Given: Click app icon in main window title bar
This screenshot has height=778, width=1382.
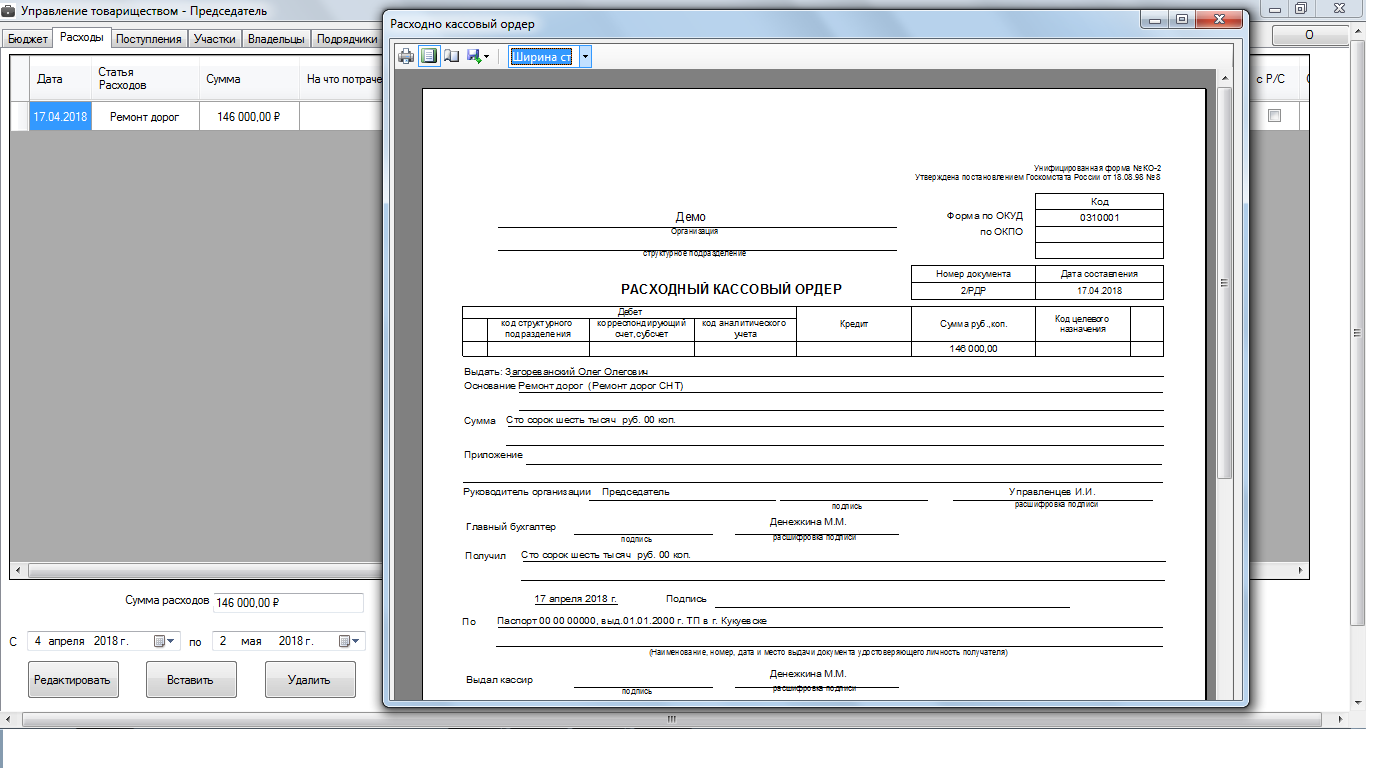Looking at the screenshot, I should point(9,11).
